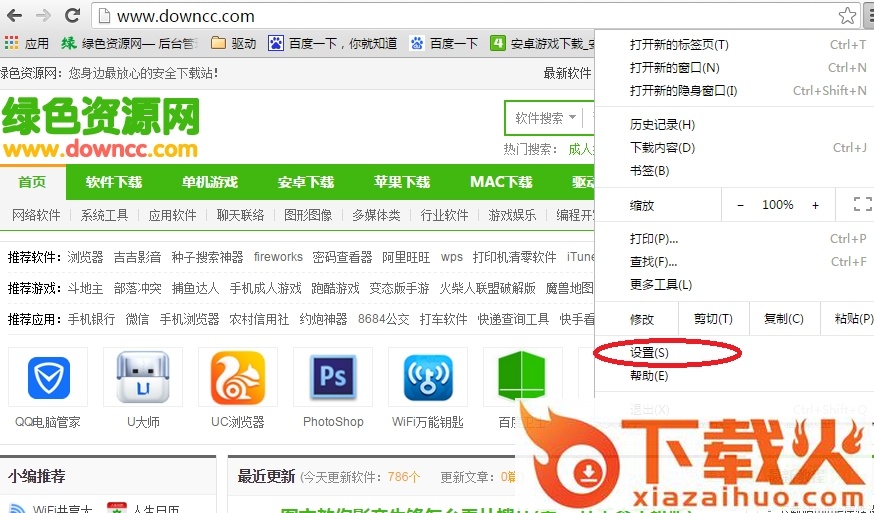Switch to the MAC下载 navigation tab
Viewport: 874px width, 513px height.
[x=501, y=182]
